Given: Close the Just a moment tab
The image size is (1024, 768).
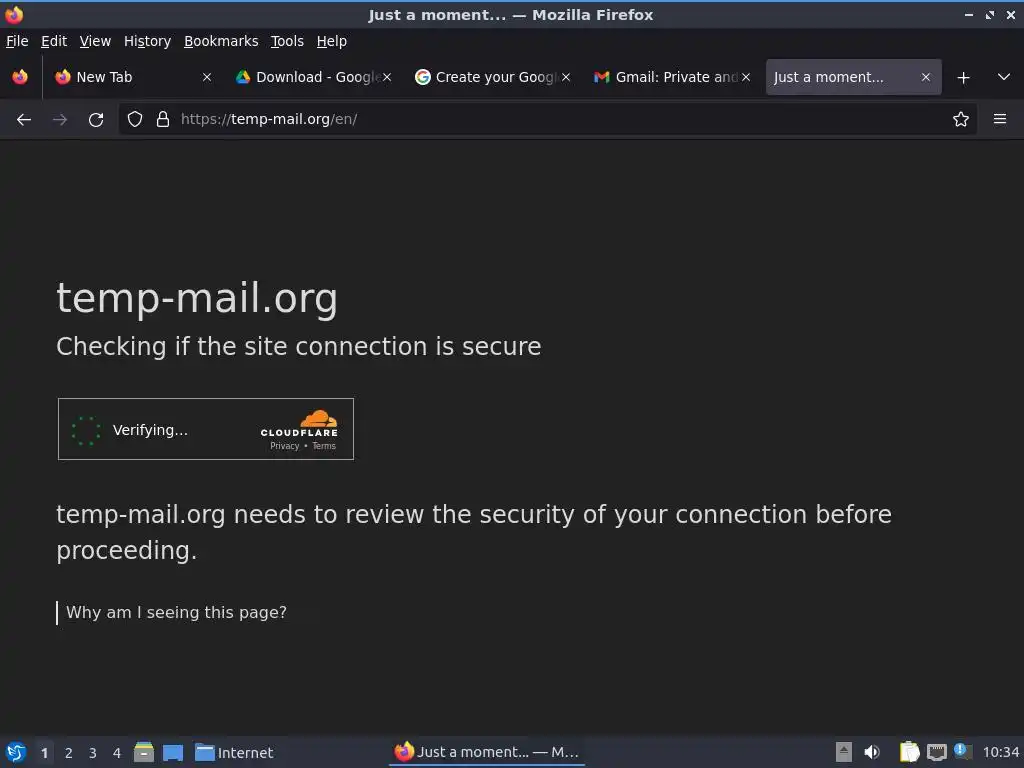Looking at the screenshot, I should tap(925, 77).
